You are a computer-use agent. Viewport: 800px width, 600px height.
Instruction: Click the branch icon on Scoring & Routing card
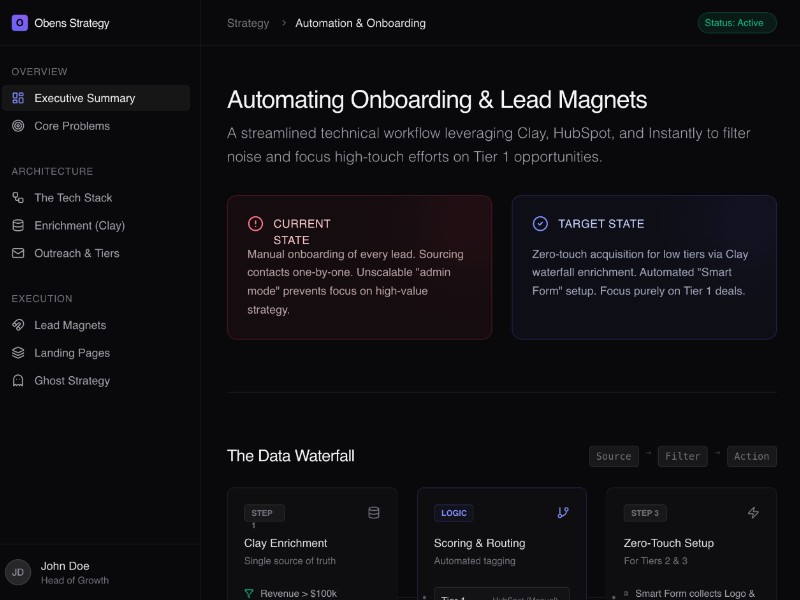(x=563, y=512)
